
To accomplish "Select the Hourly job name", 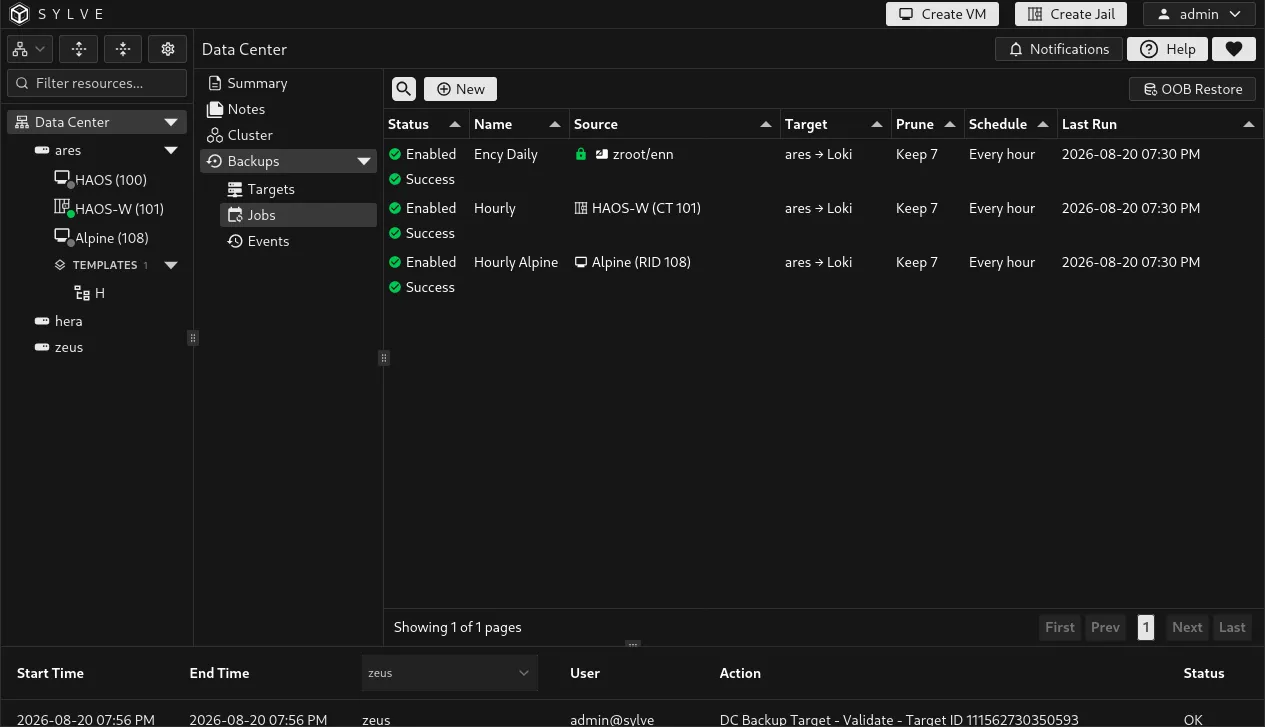I will (495, 208).
